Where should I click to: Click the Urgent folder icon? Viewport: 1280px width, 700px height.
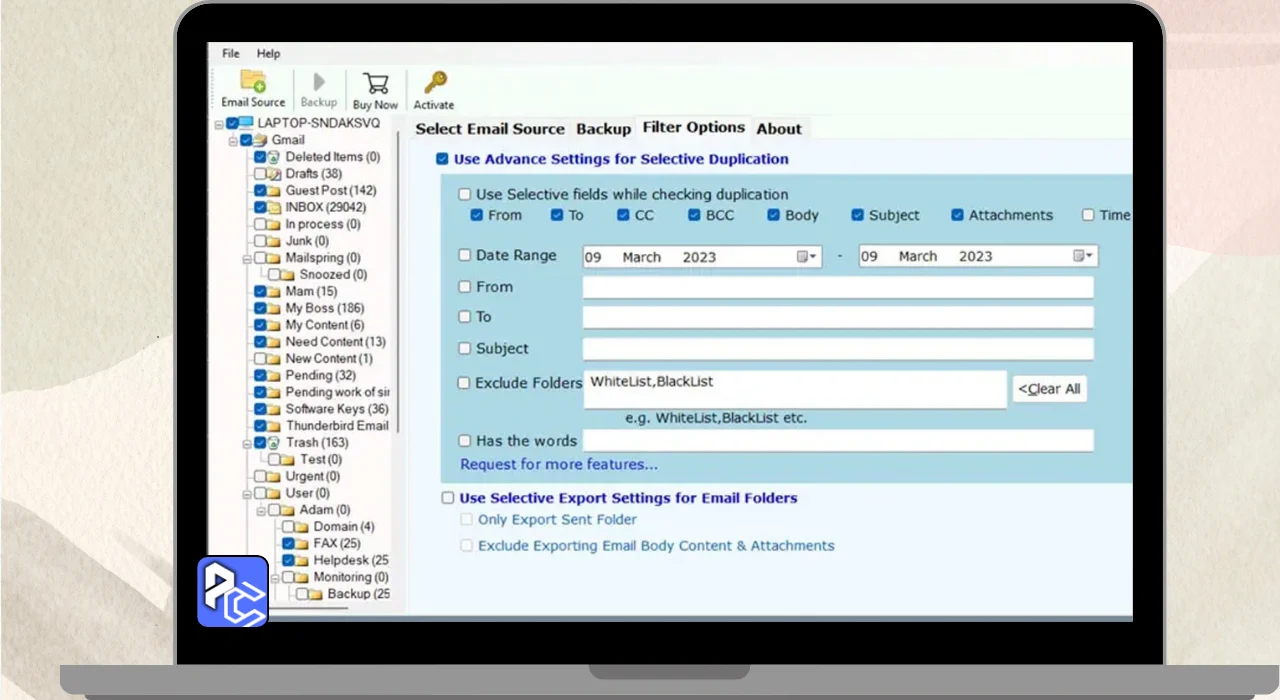[x=274, y=476]
